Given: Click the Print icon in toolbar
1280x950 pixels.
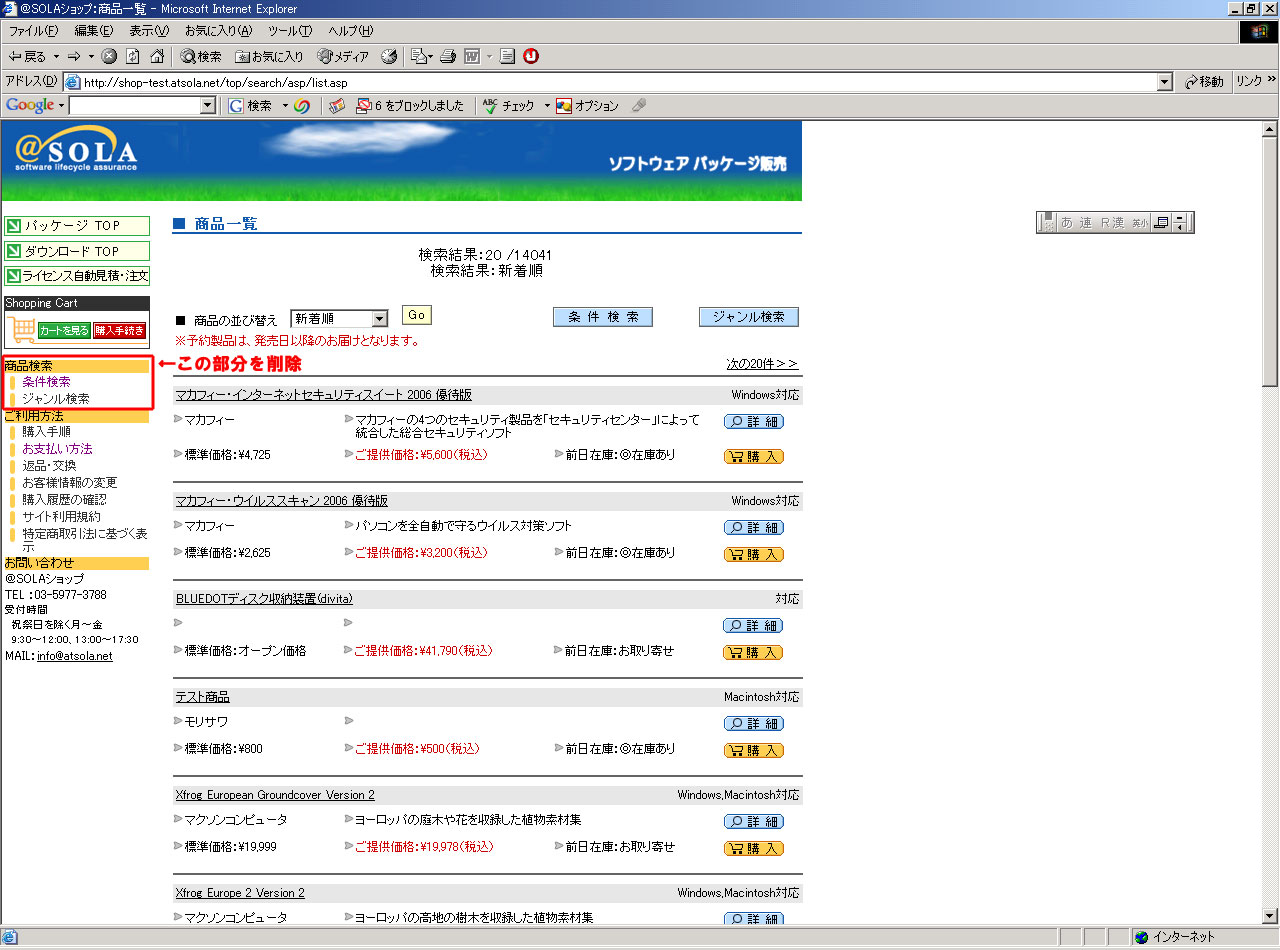Looking at the screenshot, I should 449,57.
